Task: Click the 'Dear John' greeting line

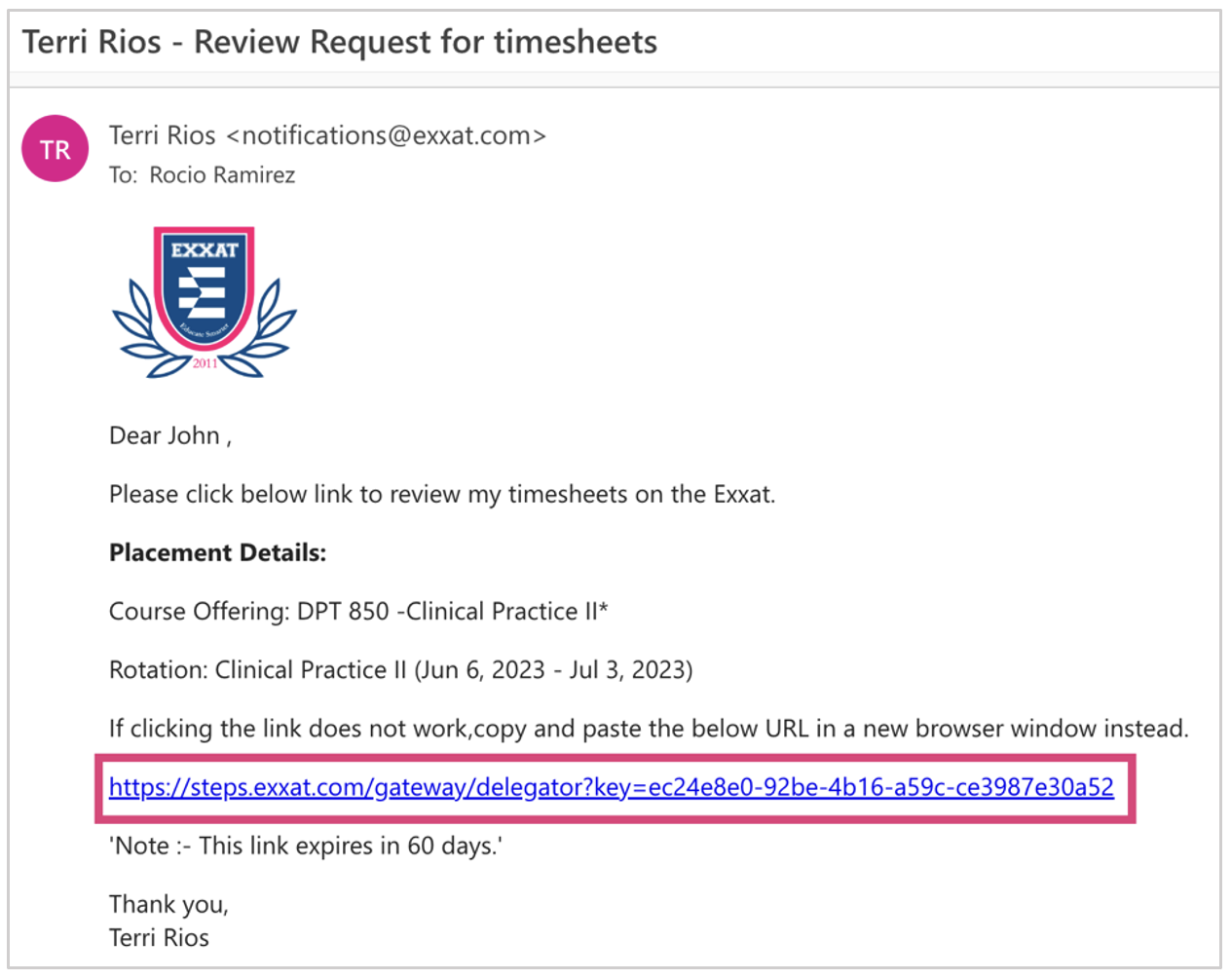Action: [169, 435]
